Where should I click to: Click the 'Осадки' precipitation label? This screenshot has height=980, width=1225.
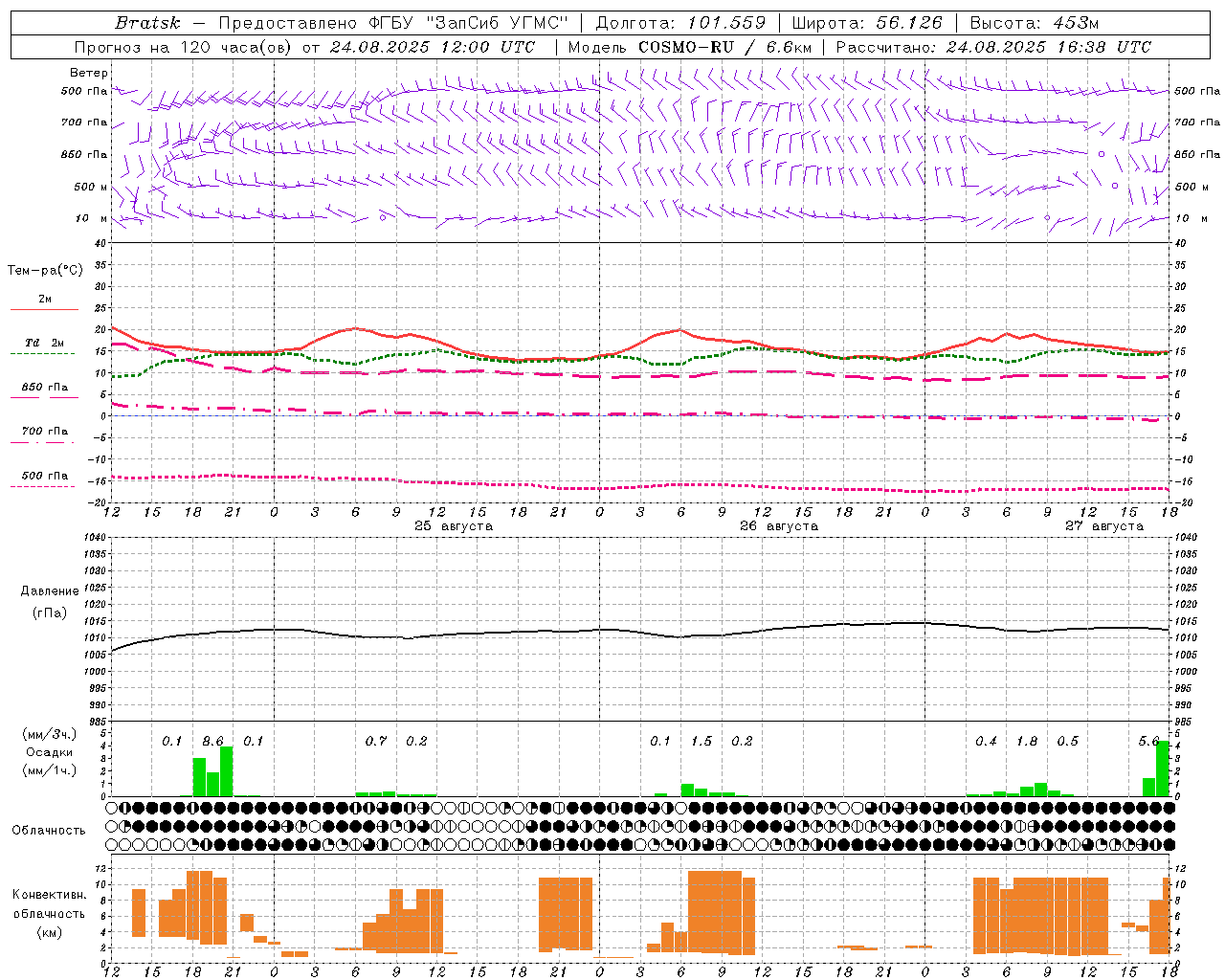click(x=49, y=752)
